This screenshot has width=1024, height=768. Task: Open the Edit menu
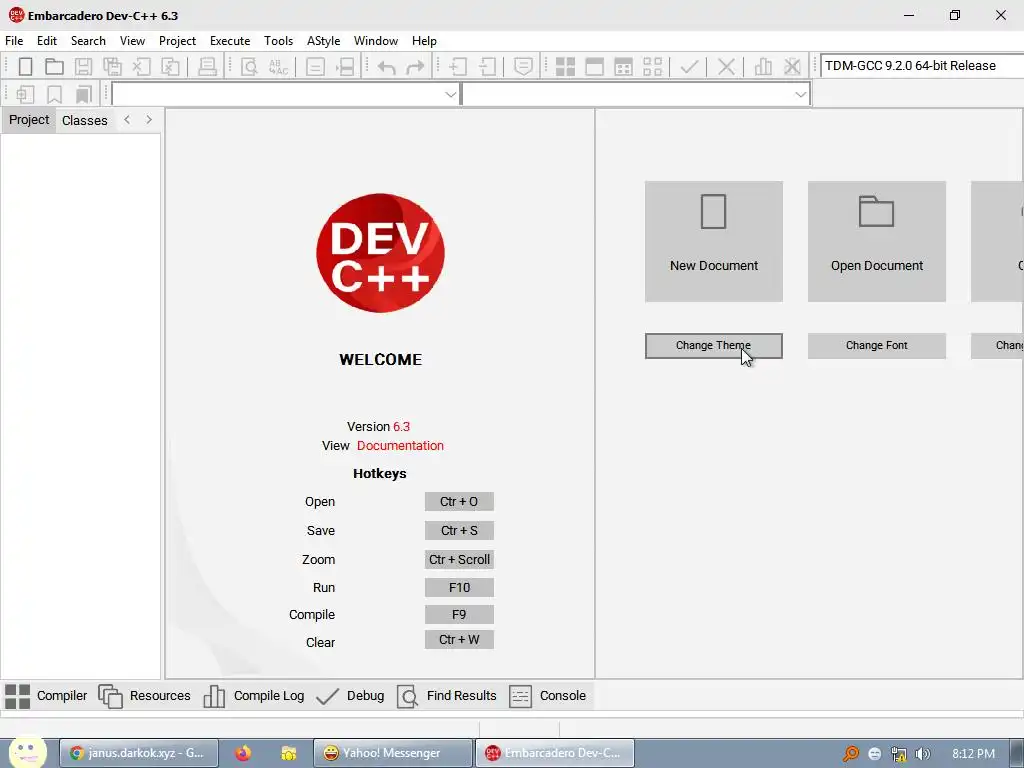click(47, 40)
